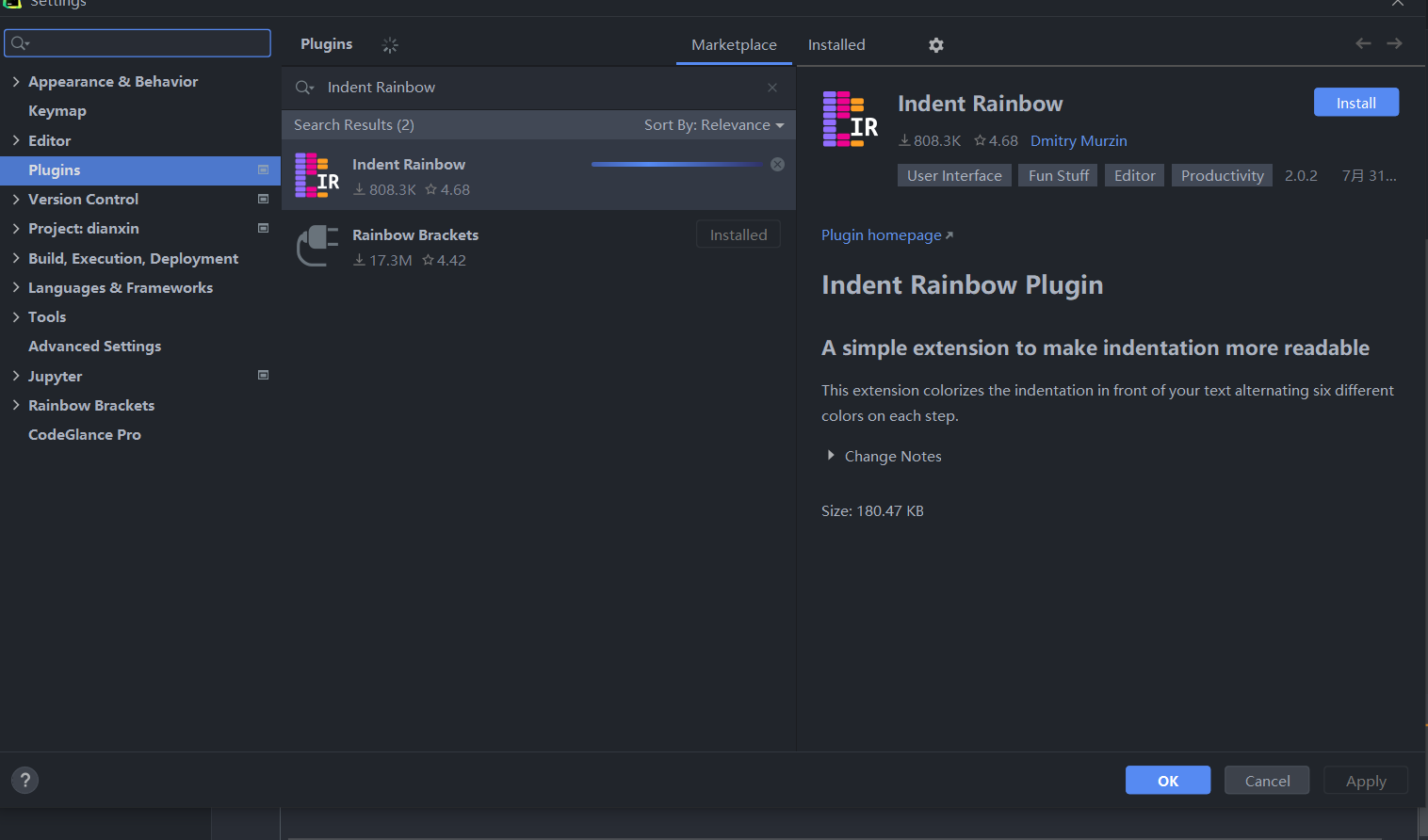The height and width of the screenshot is (840, 1428).
Task: Click Installed button for Rainbow Brackets
Action: [x=738, y=234]
